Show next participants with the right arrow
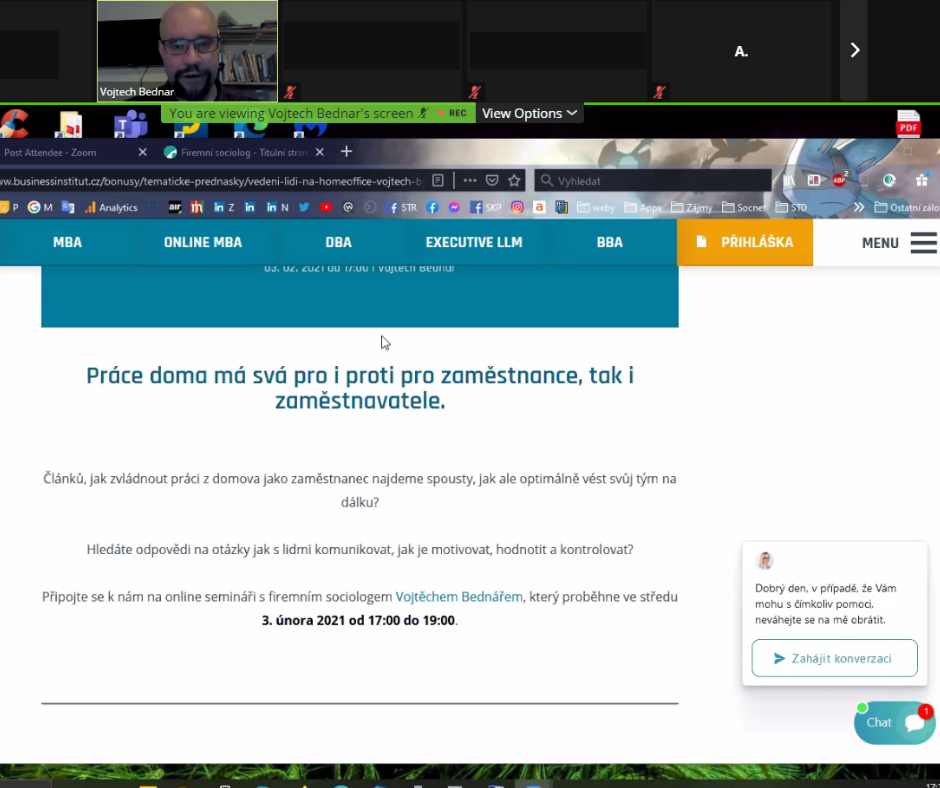 coord(854,50)
